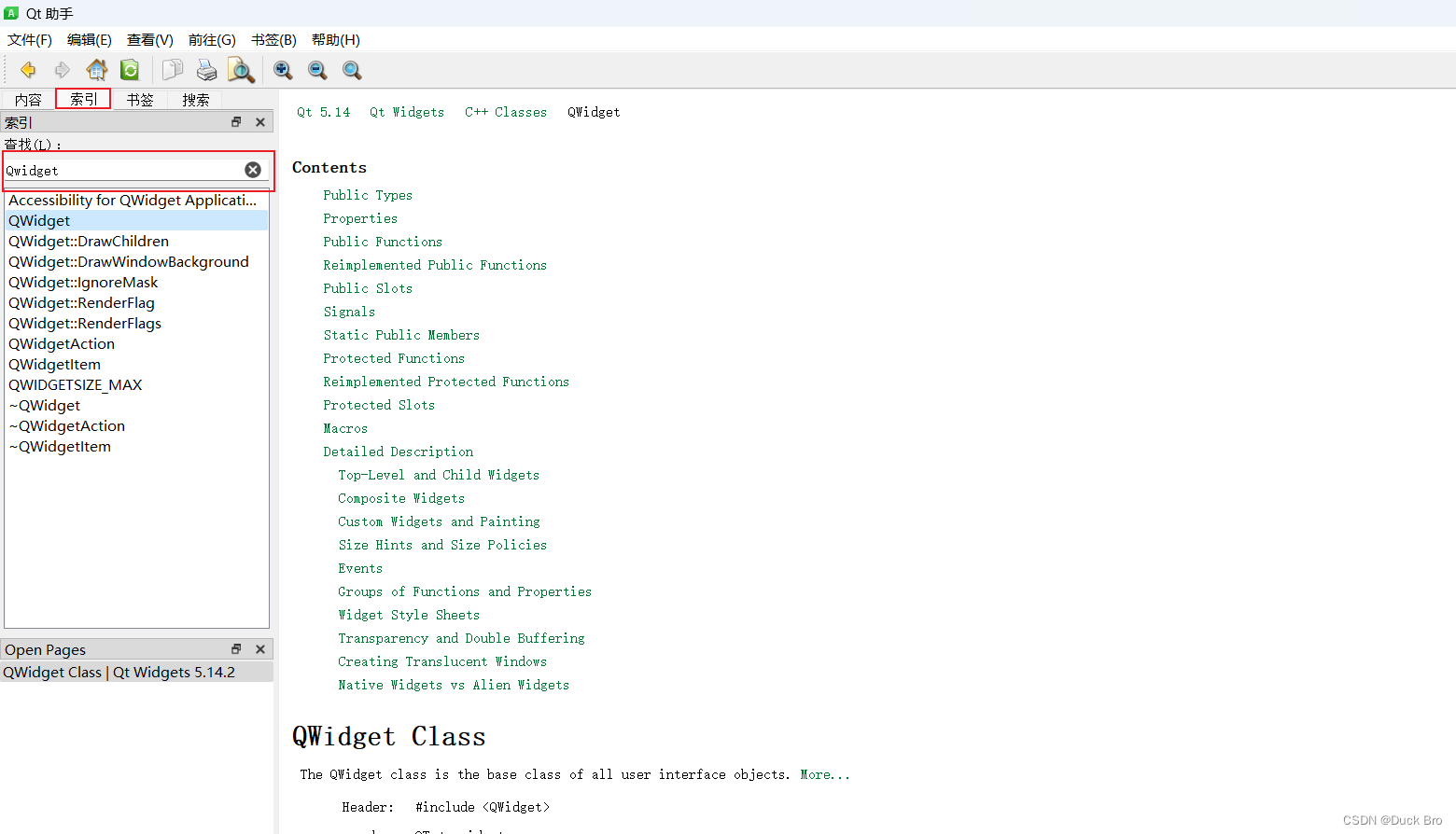Jump to Public Functions section
The height and width of the screenshot is (834, 1456).
pyautogui.click(x=383, y=242)
